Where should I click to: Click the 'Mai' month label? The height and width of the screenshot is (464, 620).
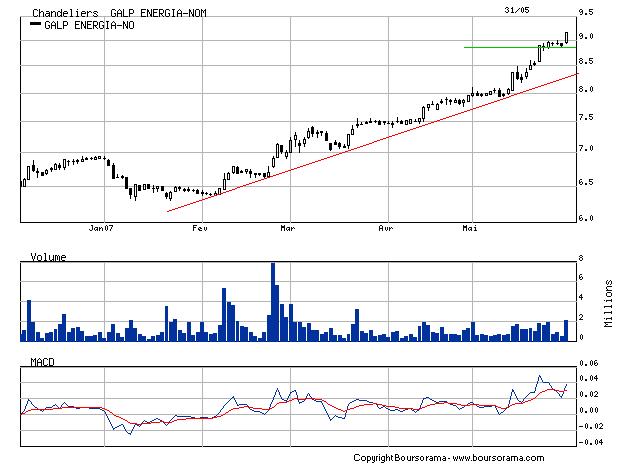point(470,228)
